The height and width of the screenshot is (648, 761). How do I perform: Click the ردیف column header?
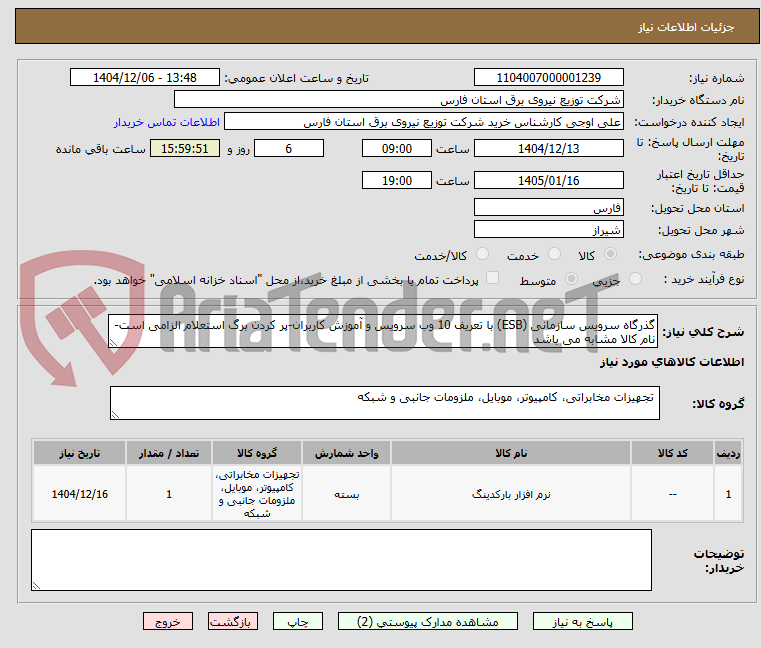click(728, 453)
